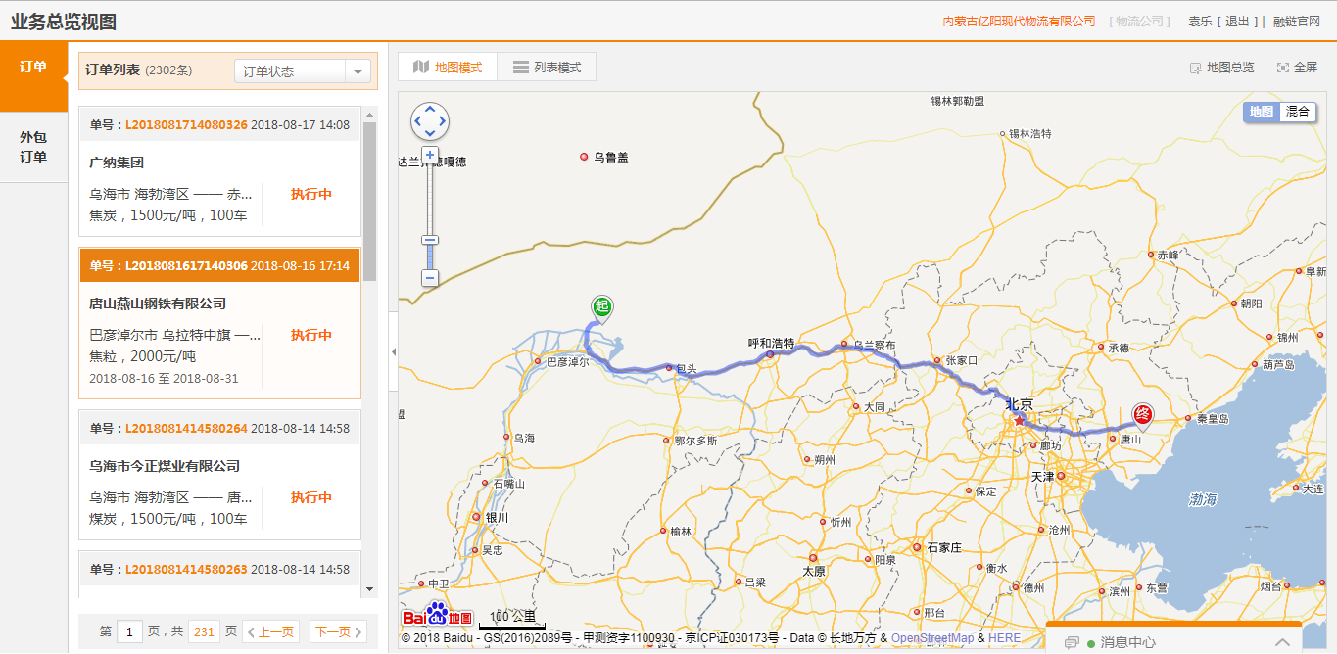1337x654 pixels.
Task: Open order number L2018081617140306
Action: pyautogui.click(x=186, y=266)
